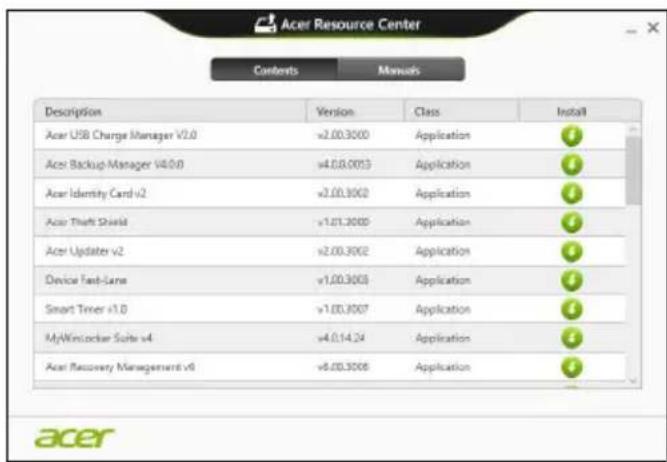667x462 pixels.
Task: Select the Acer Backup Manager row text
Action: (x=114, y=165)
